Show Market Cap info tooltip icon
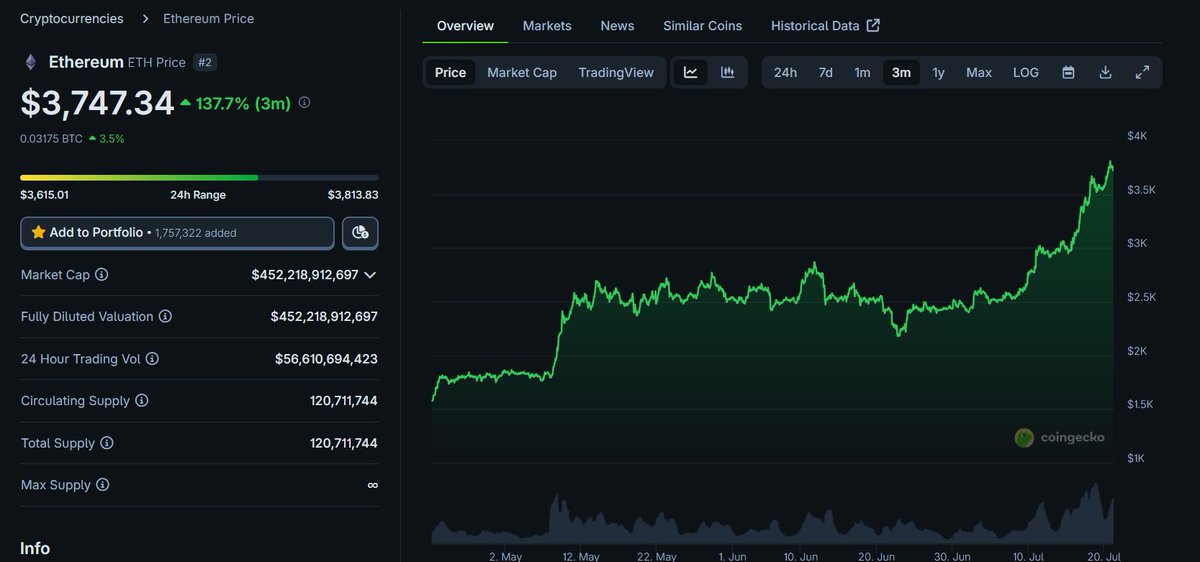 [x=101, y=274]
